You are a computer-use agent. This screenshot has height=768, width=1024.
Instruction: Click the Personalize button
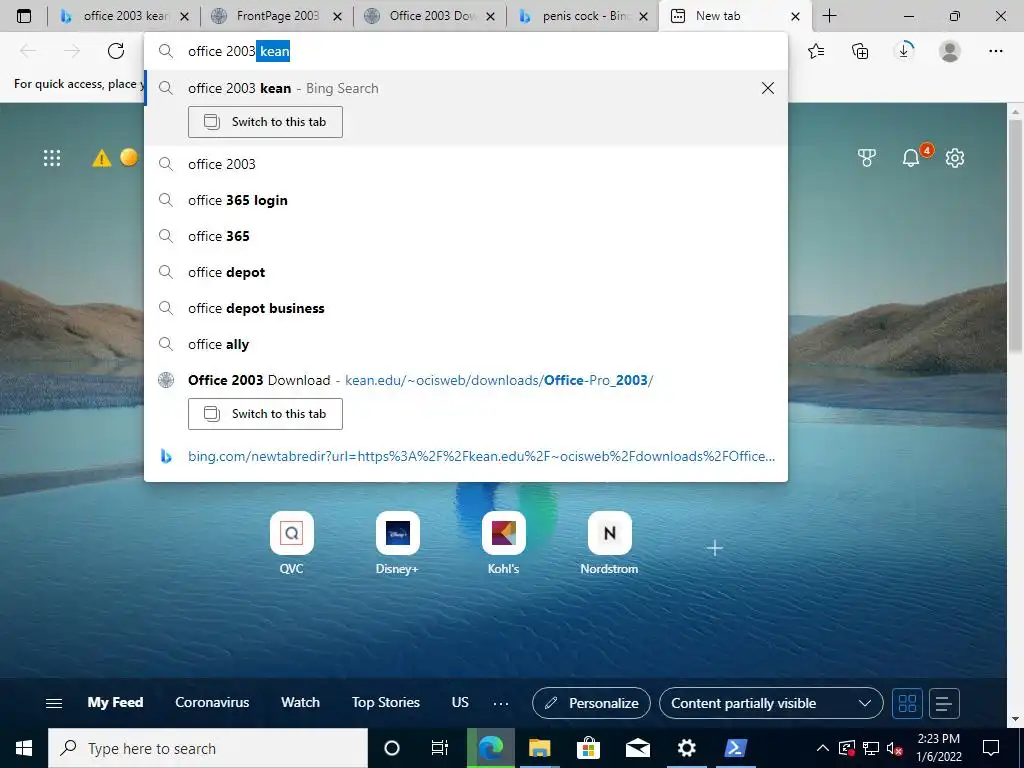[x=591, y=703]
